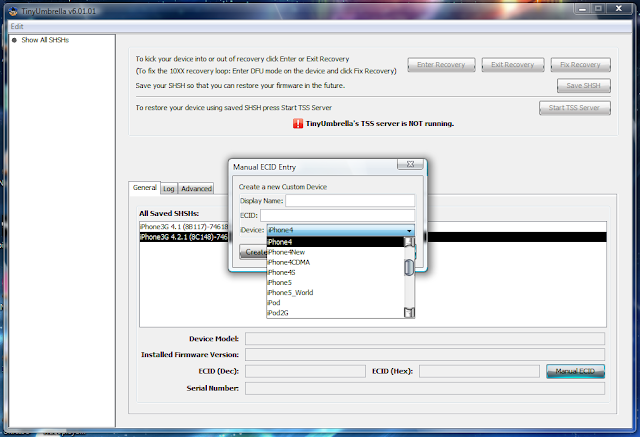Click the Create button in the dialog

253,252
